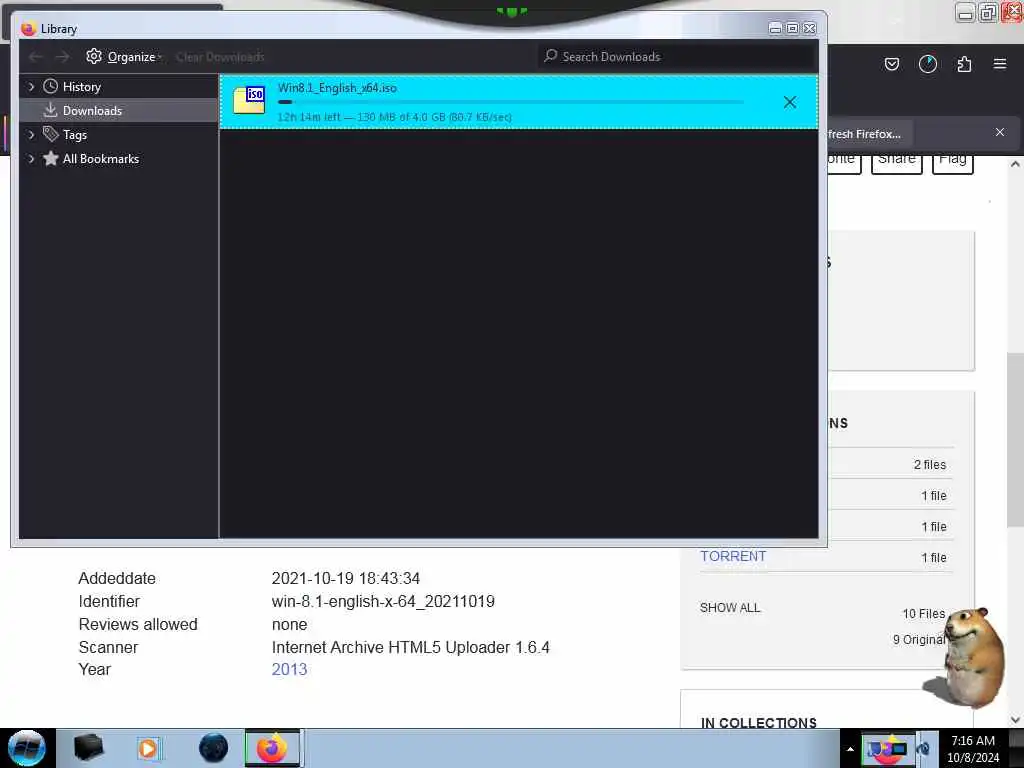
Task: Click the page vertical scrollbar thumb
Action: tap(1015, 440)
